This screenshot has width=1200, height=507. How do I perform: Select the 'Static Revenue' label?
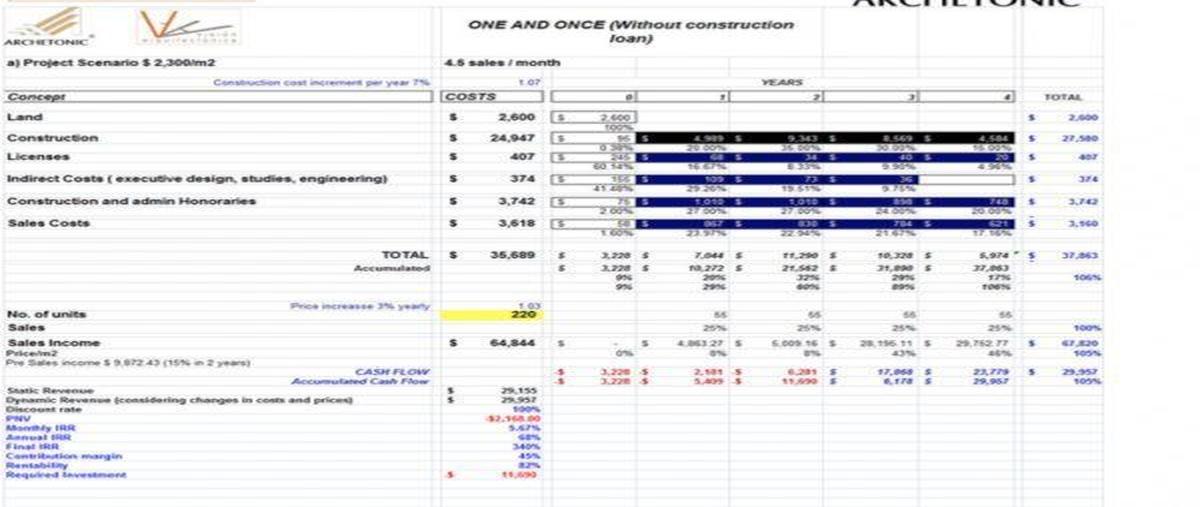(x=50, y=390)
